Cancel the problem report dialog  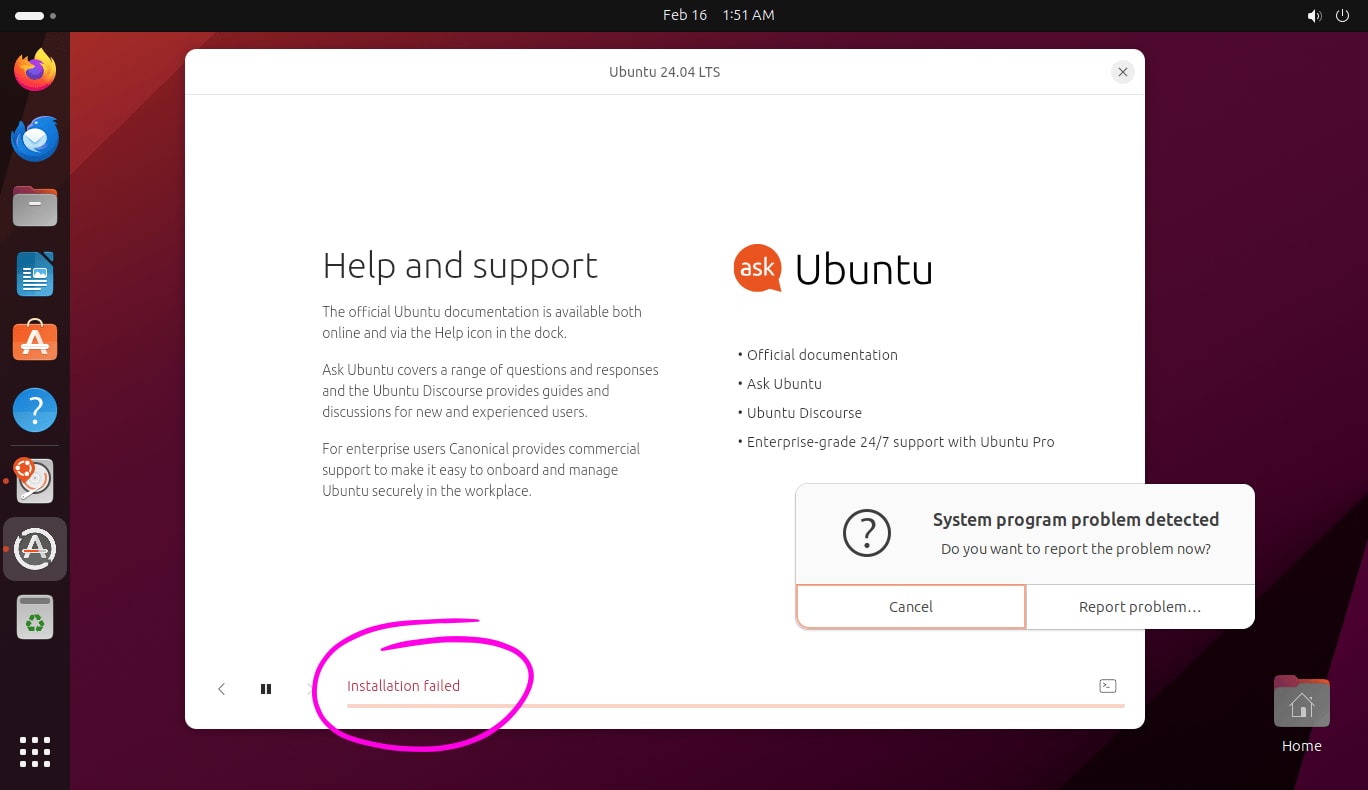[x=911, y=607]
